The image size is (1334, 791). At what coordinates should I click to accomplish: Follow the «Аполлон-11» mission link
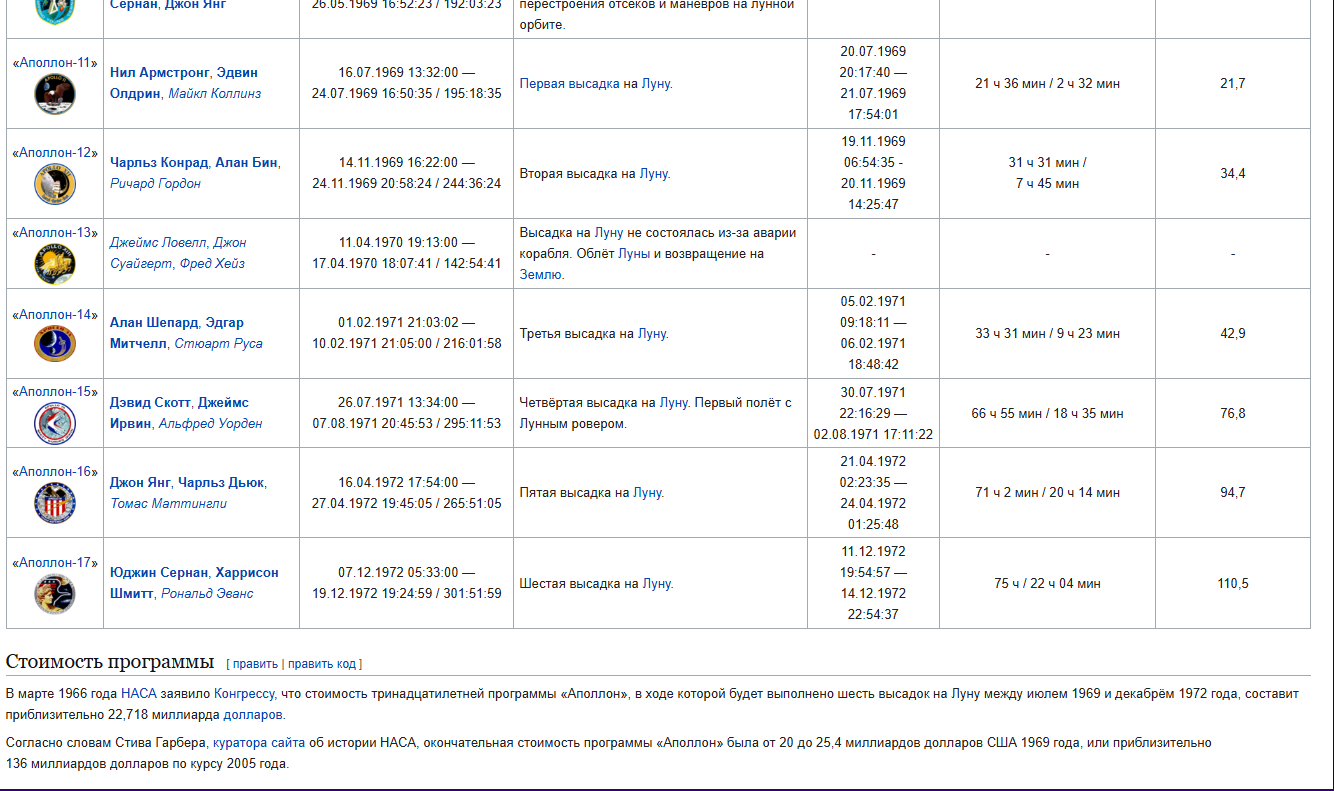pos(55,63)
